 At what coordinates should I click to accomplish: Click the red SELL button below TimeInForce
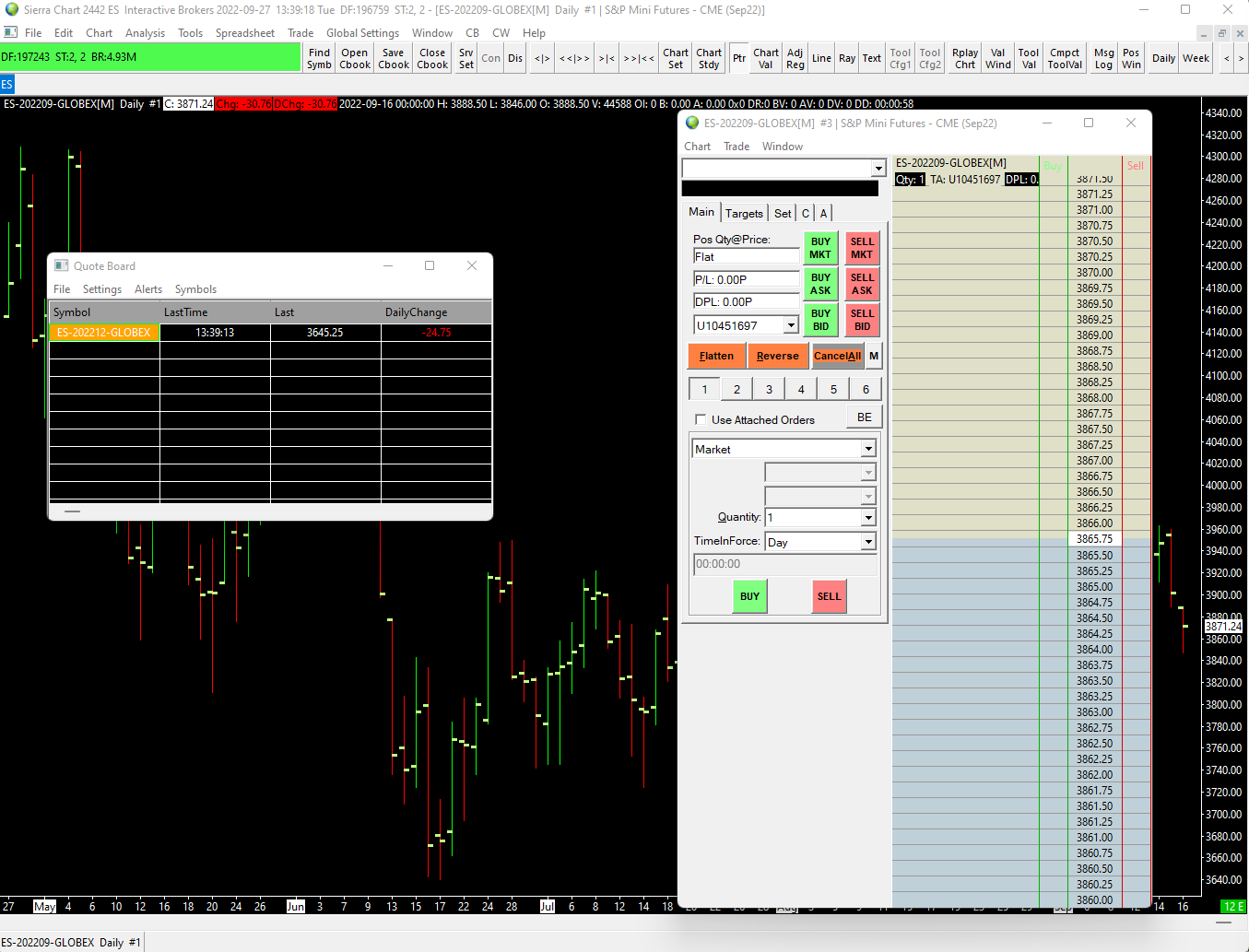[x=829, y=596]
